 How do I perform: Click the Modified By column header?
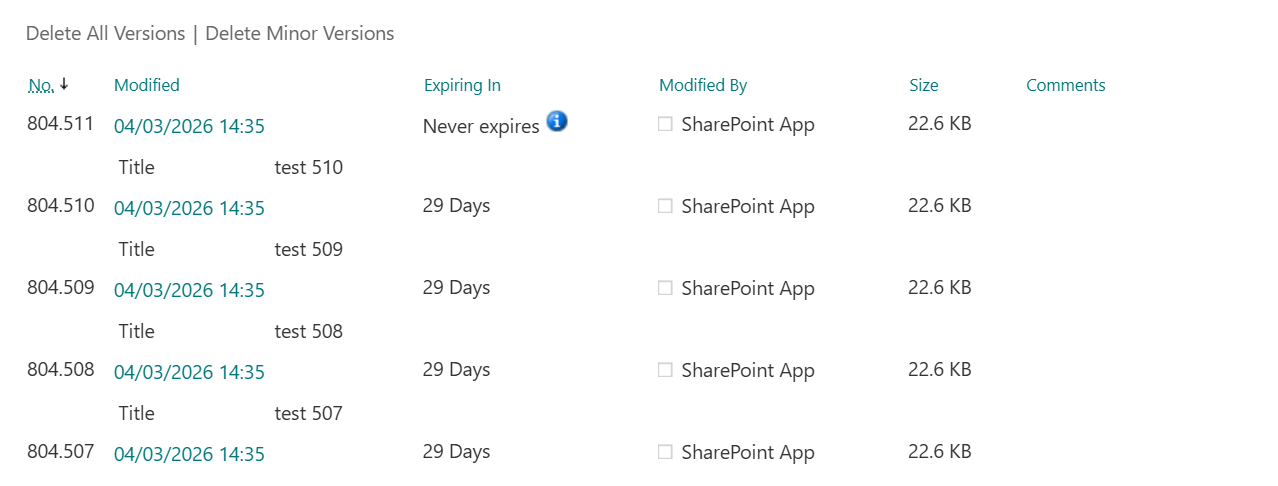click(x=703, y=86)
